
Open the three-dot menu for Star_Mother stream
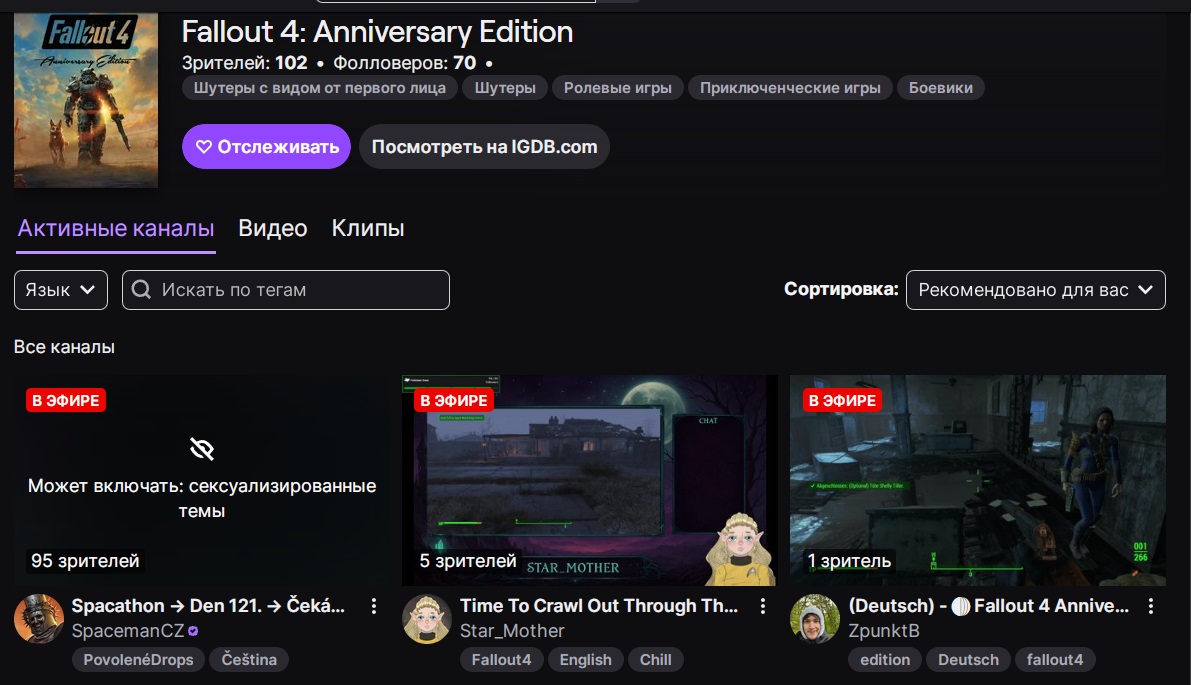pyautogui.click(x=763, y=606)
